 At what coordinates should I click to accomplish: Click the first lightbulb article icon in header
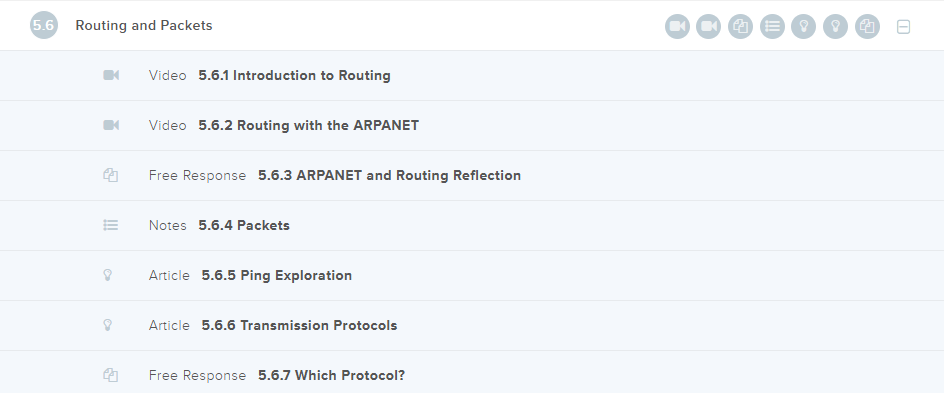(803, 26)
